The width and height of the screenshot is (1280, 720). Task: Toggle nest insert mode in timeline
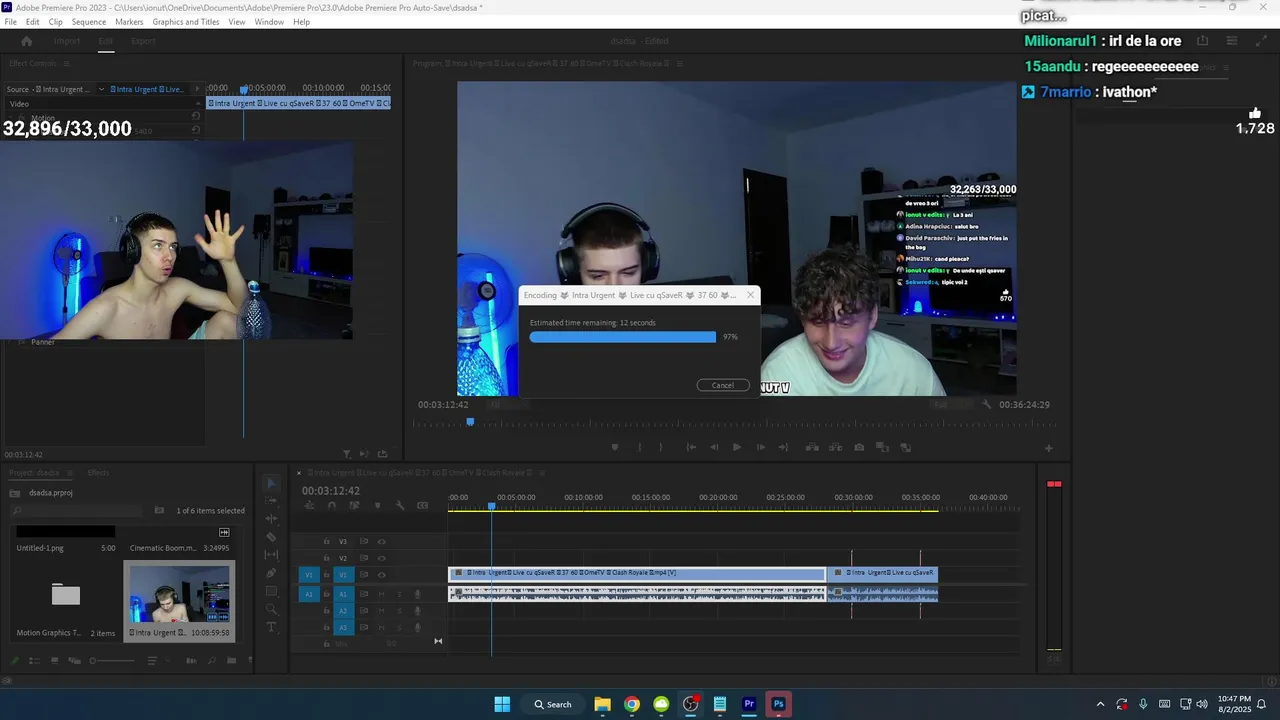pos(309,506)
